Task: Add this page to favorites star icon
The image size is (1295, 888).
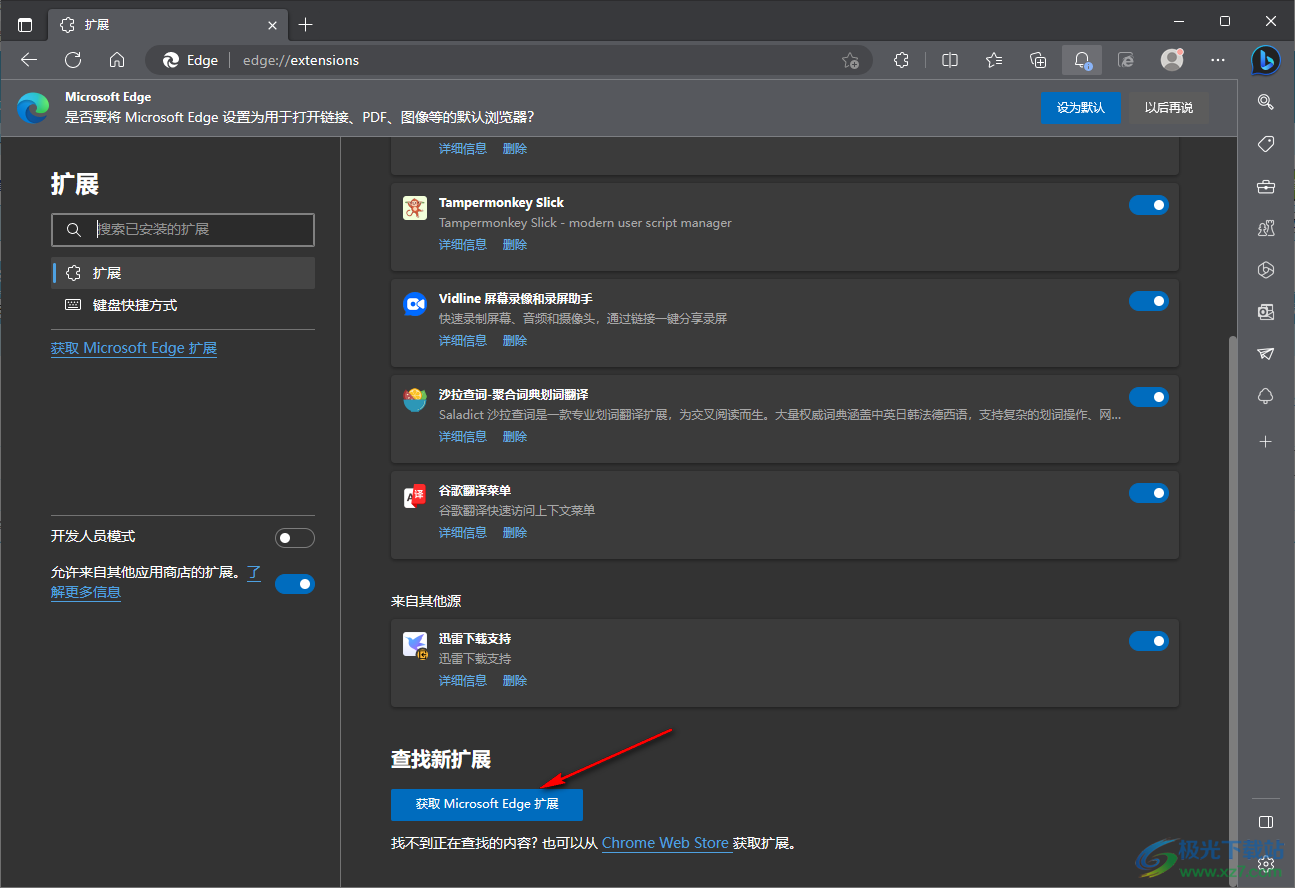Action: [x=850, y=60]
